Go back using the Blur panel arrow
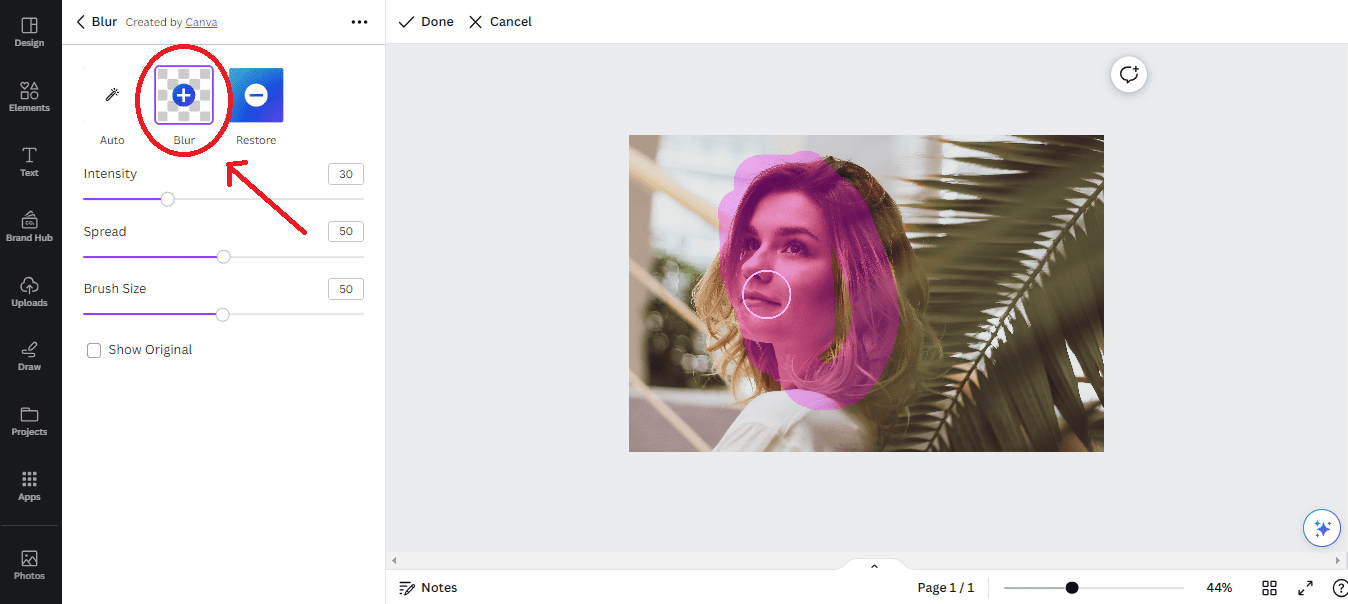 [80, 21]
